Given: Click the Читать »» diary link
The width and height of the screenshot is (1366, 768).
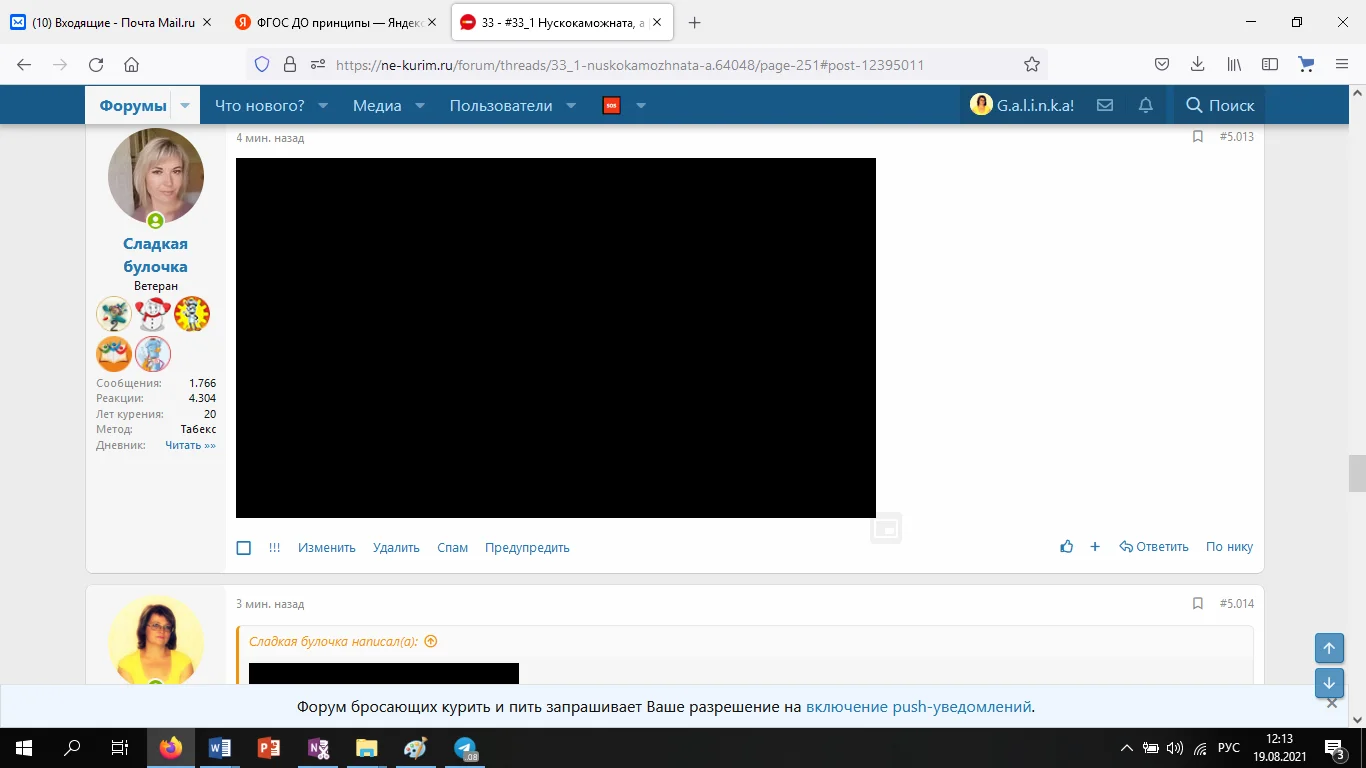Looking at the screenshot, I should pos(190,444).
